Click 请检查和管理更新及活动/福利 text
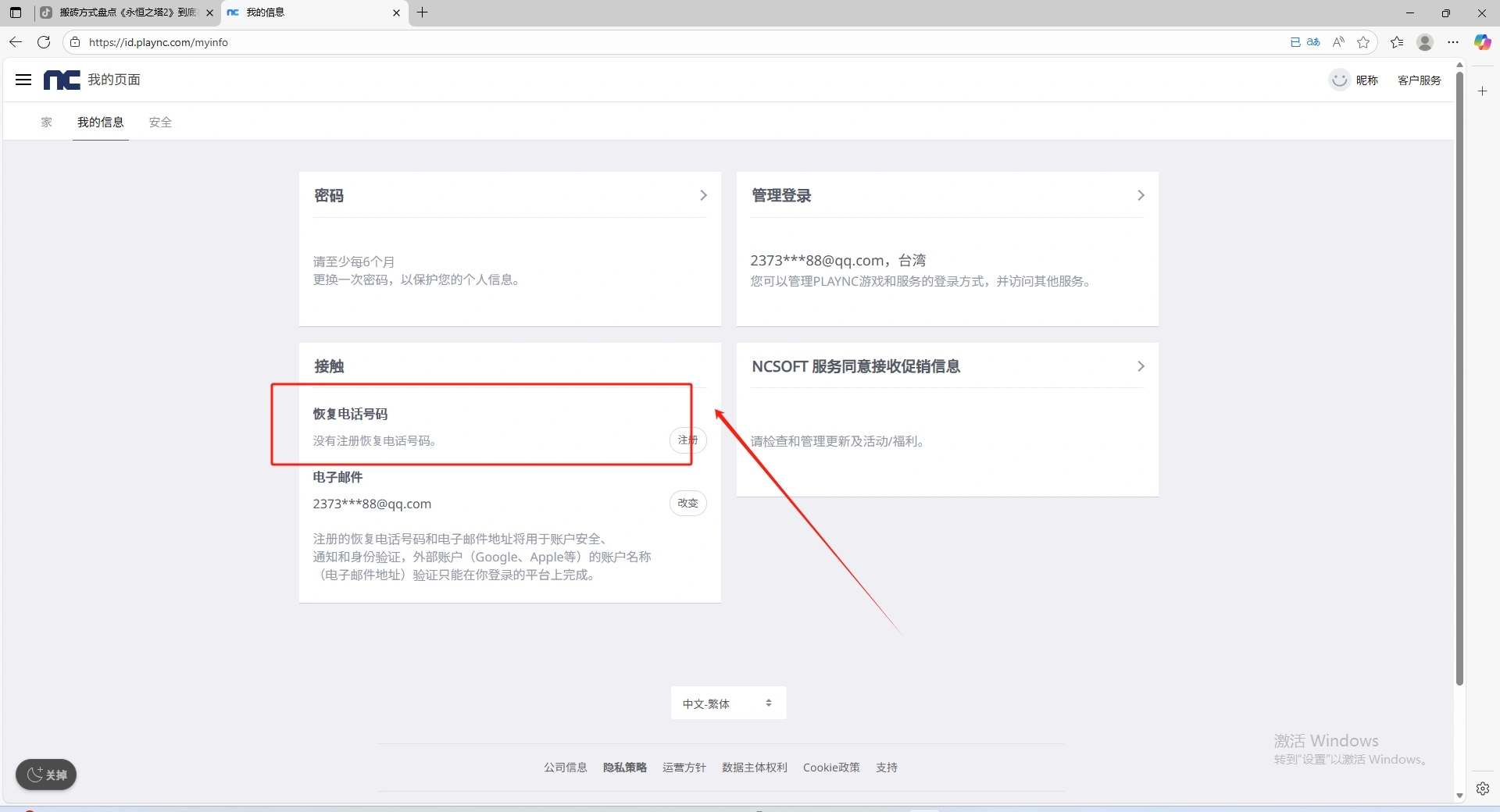This screenshot has height=812, width=1500. click(x=837, y=441)
